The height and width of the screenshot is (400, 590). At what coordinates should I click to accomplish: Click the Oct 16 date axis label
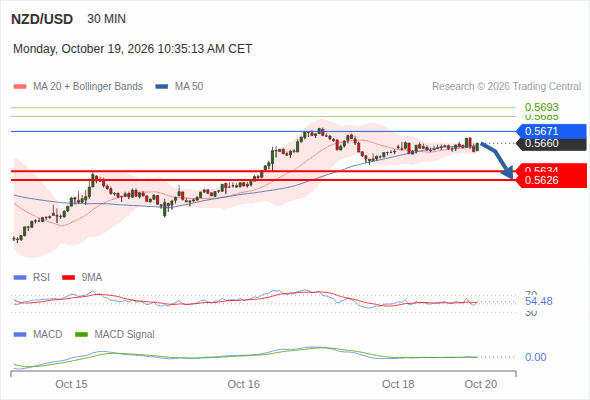click(243, 384)
